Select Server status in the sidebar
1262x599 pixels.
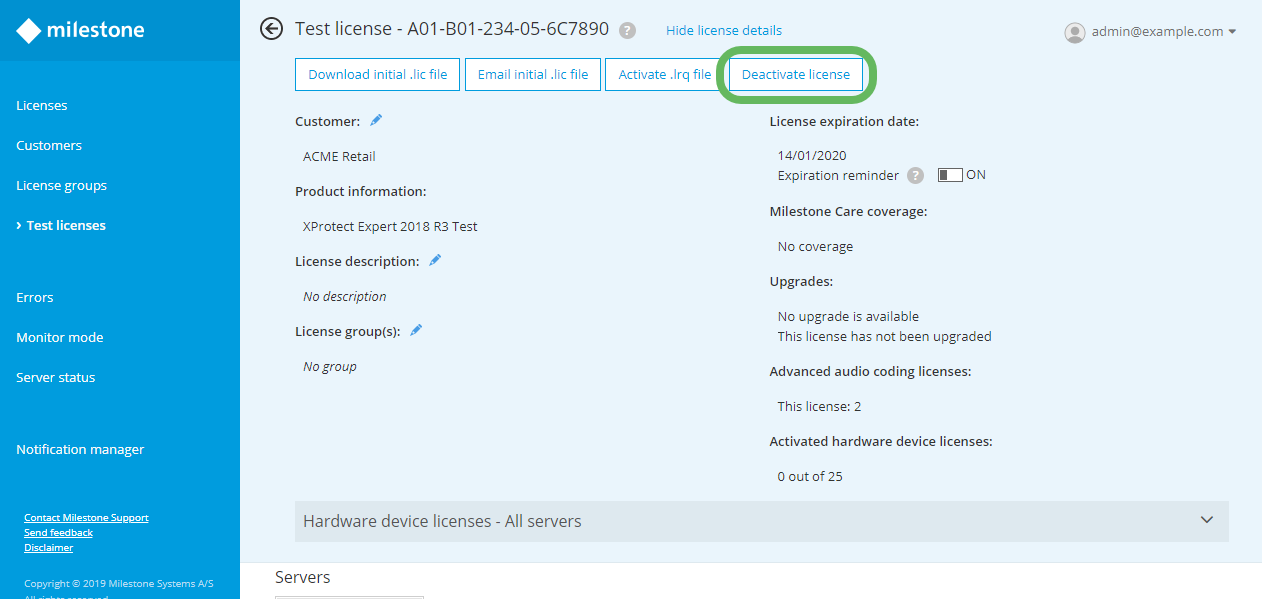(56, 377)
